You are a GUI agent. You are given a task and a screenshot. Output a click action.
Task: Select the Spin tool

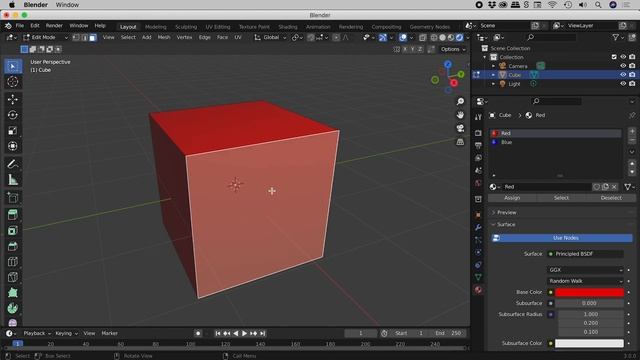pyautogui.click(x=13, y=308)
